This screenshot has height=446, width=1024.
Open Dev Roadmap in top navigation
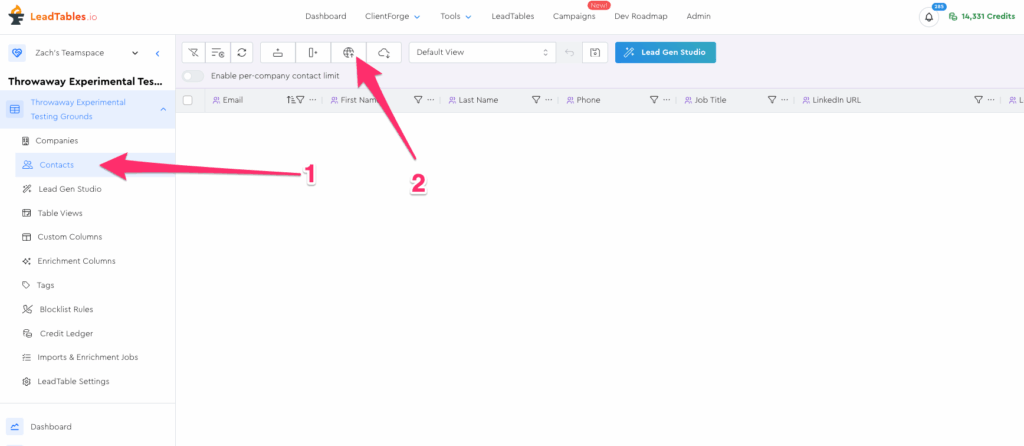pos(641,17)
